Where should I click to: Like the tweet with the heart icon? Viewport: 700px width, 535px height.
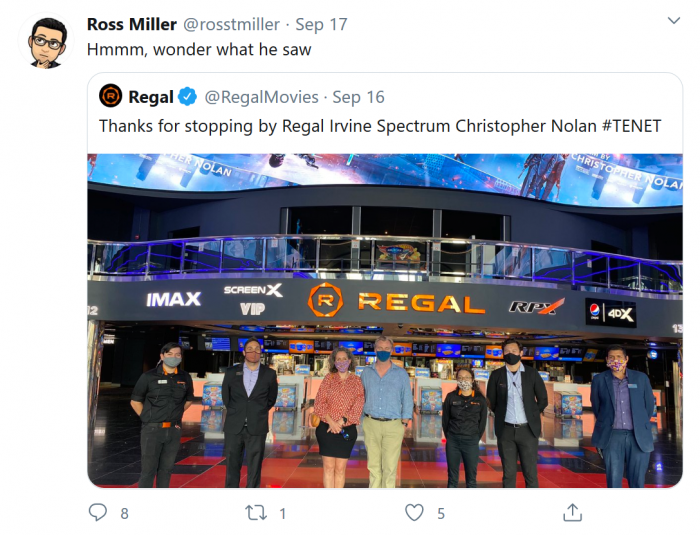click(414, 513)
